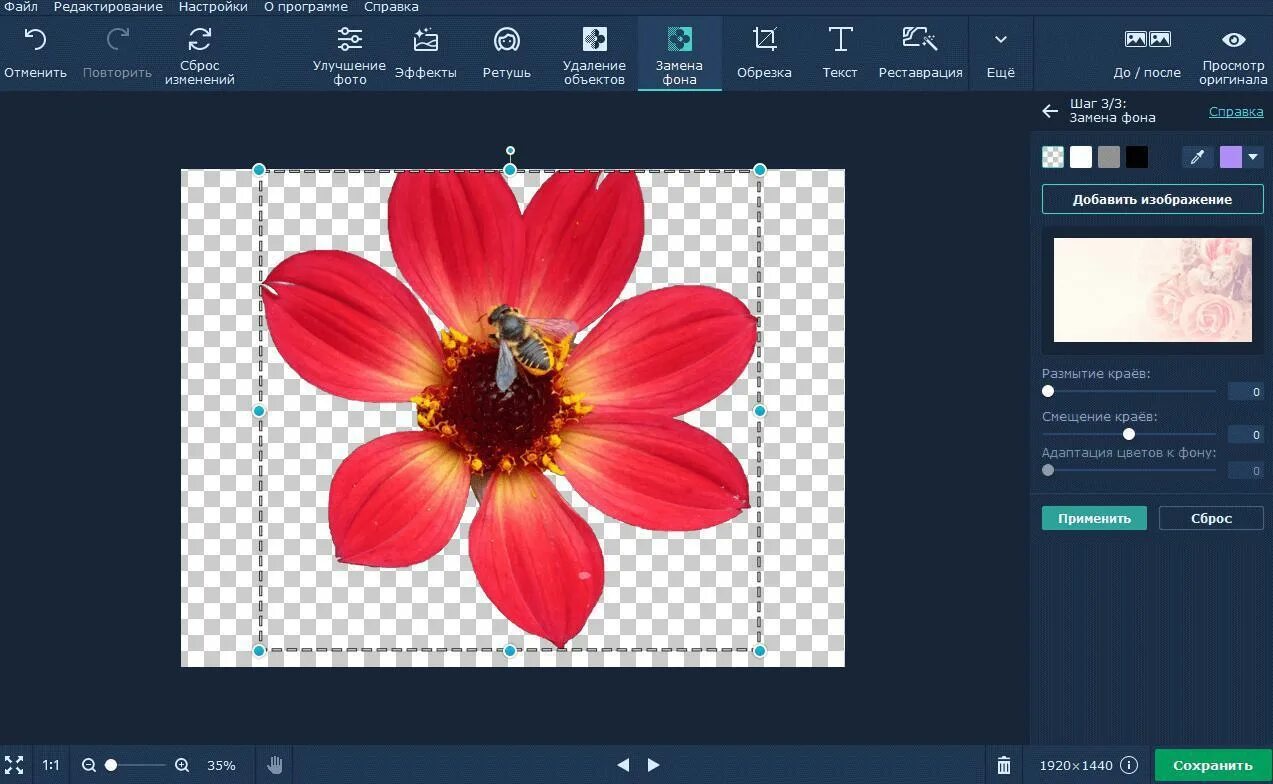Open the Редактирование menu
The width and height of the screenshot is (1273, 784).
108,7
